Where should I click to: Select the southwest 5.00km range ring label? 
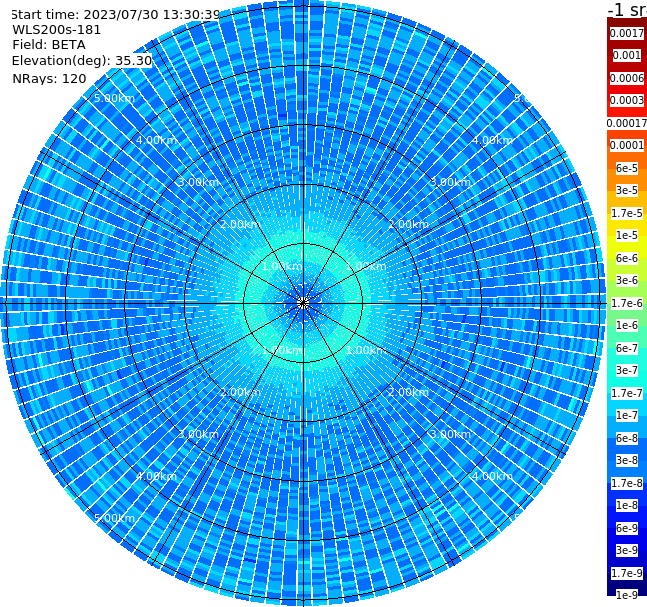coord(114,518)
